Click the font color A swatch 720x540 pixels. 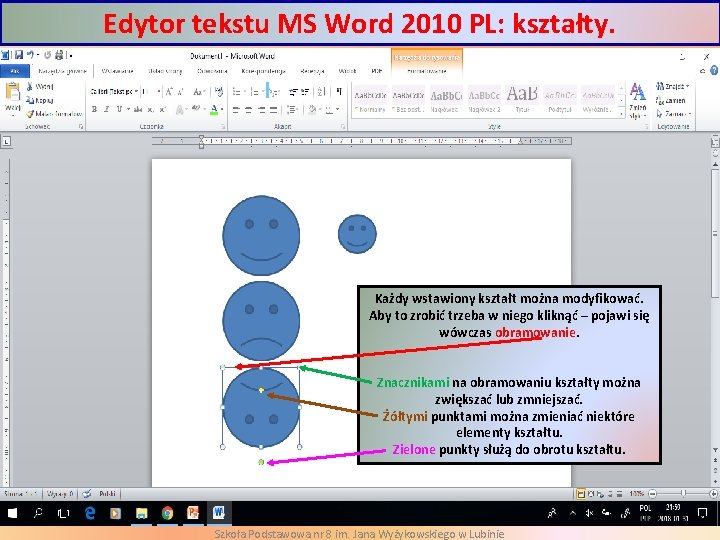click(x=214, y=110)
